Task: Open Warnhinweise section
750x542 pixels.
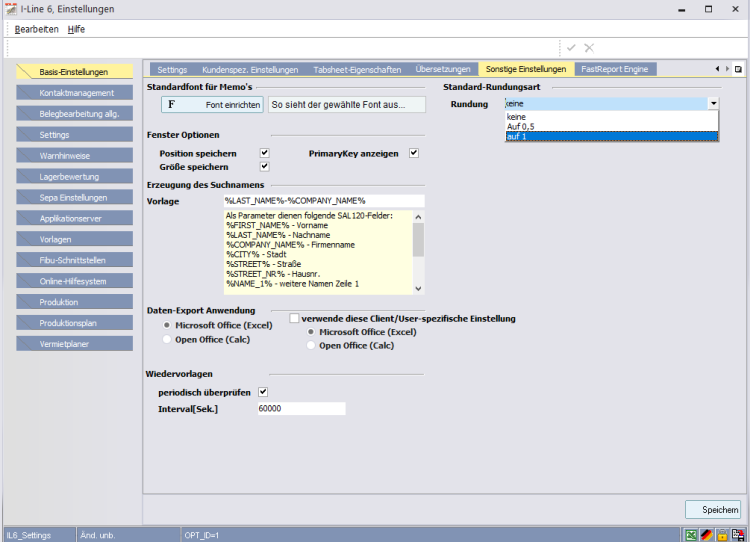Action: (x=74, y=155)
